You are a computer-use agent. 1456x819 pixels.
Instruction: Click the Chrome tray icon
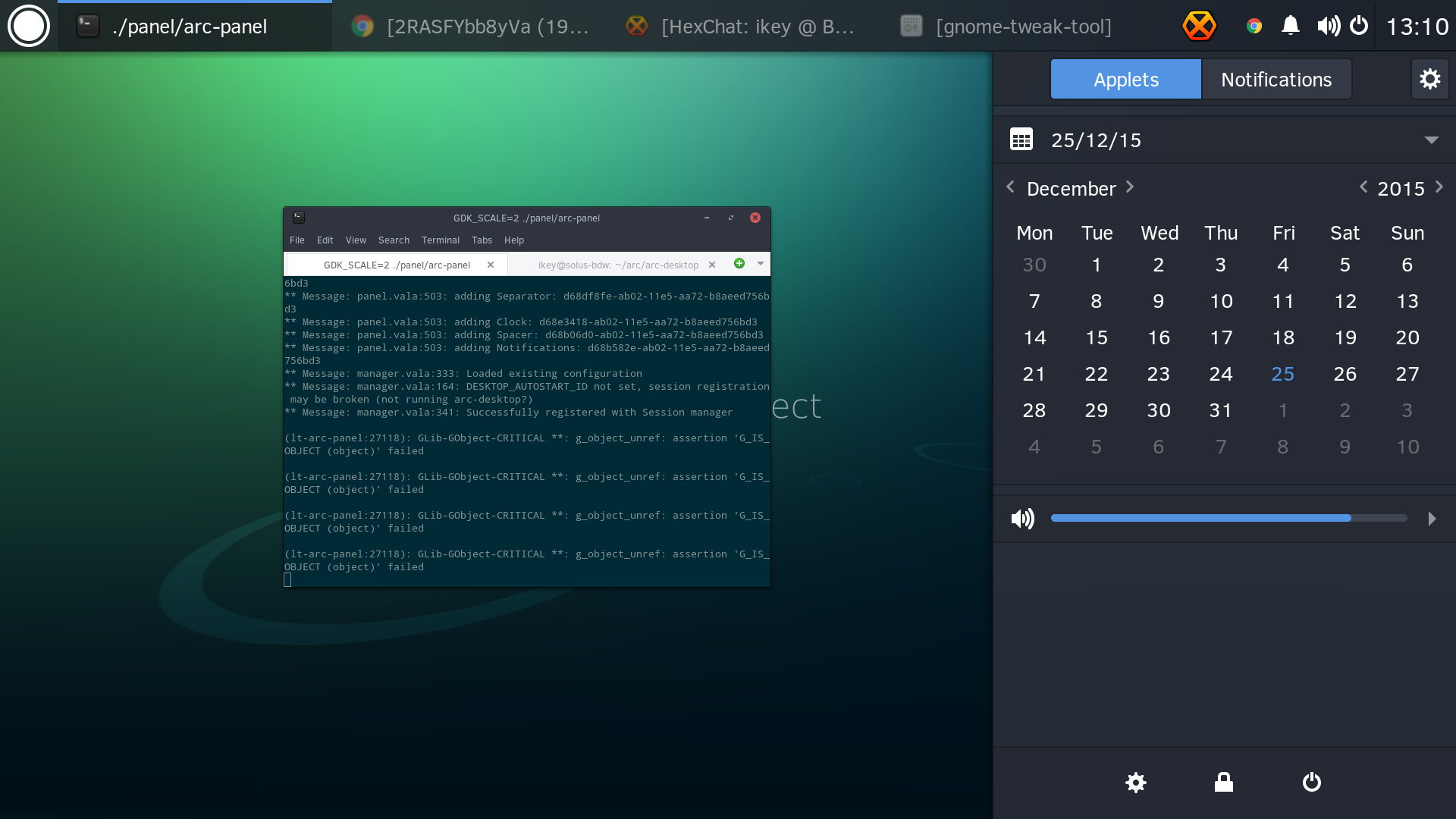(x=1254, y=27)
